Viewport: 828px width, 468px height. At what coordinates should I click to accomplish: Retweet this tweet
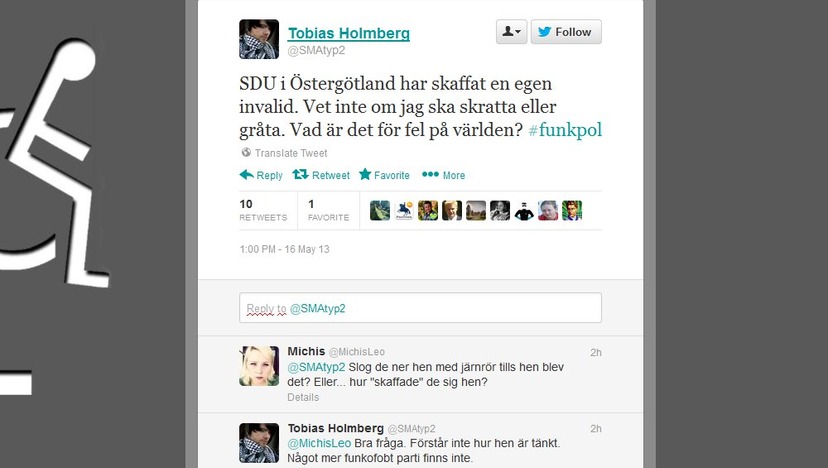321,175
